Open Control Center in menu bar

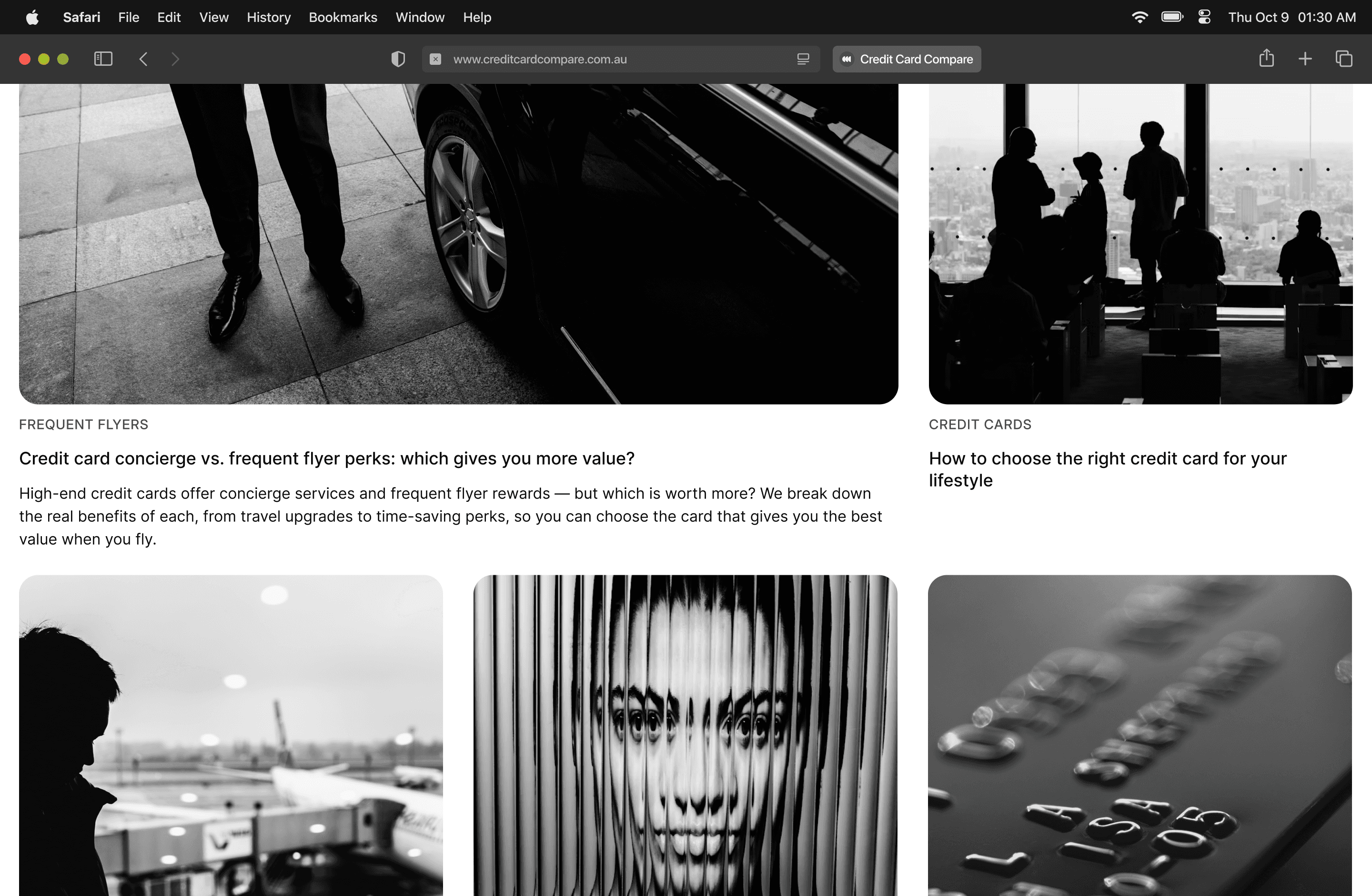pyautogui.click(x=1204, y=17)
